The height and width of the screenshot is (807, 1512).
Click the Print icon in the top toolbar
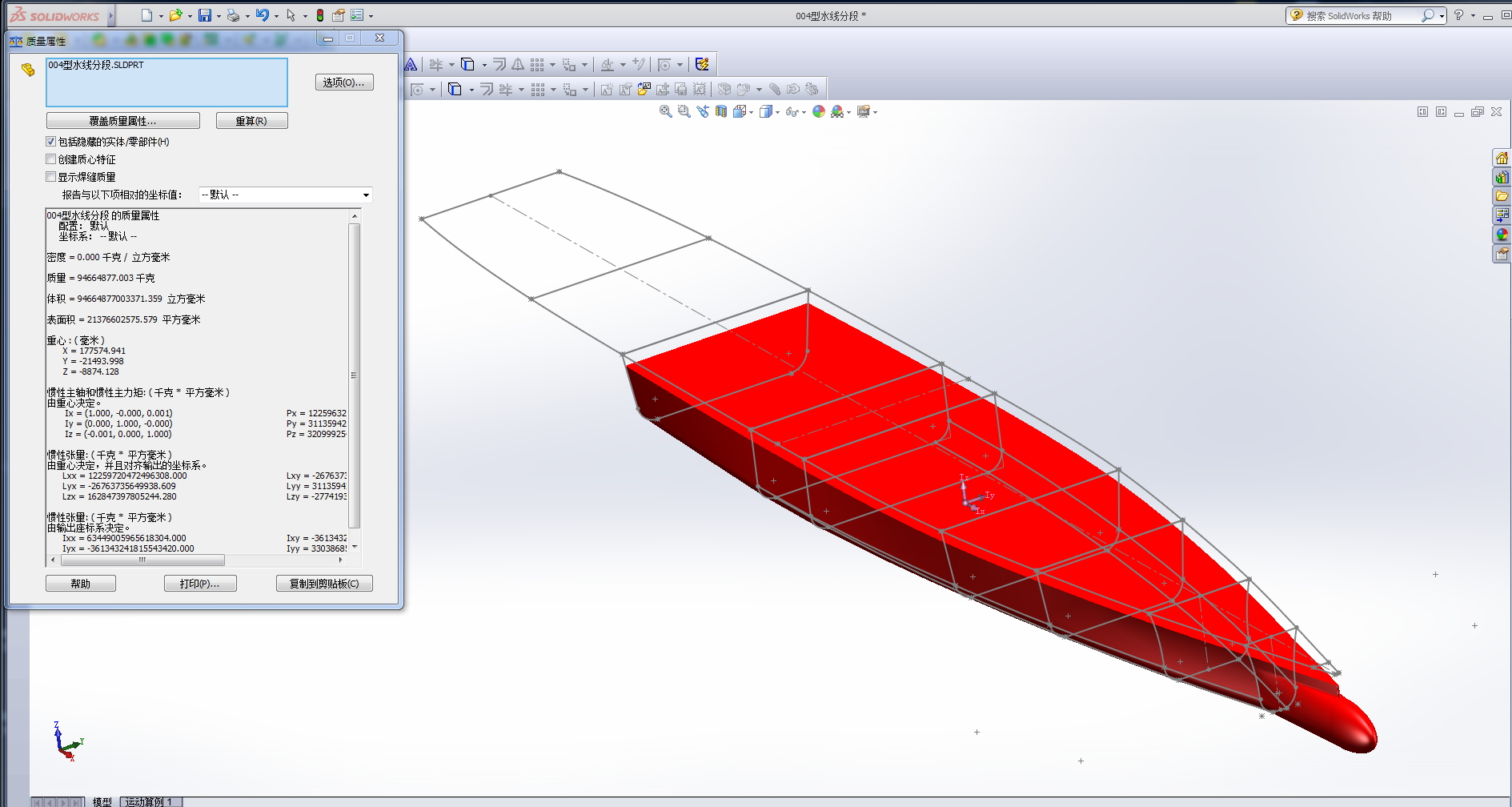(x=233, y=15)
